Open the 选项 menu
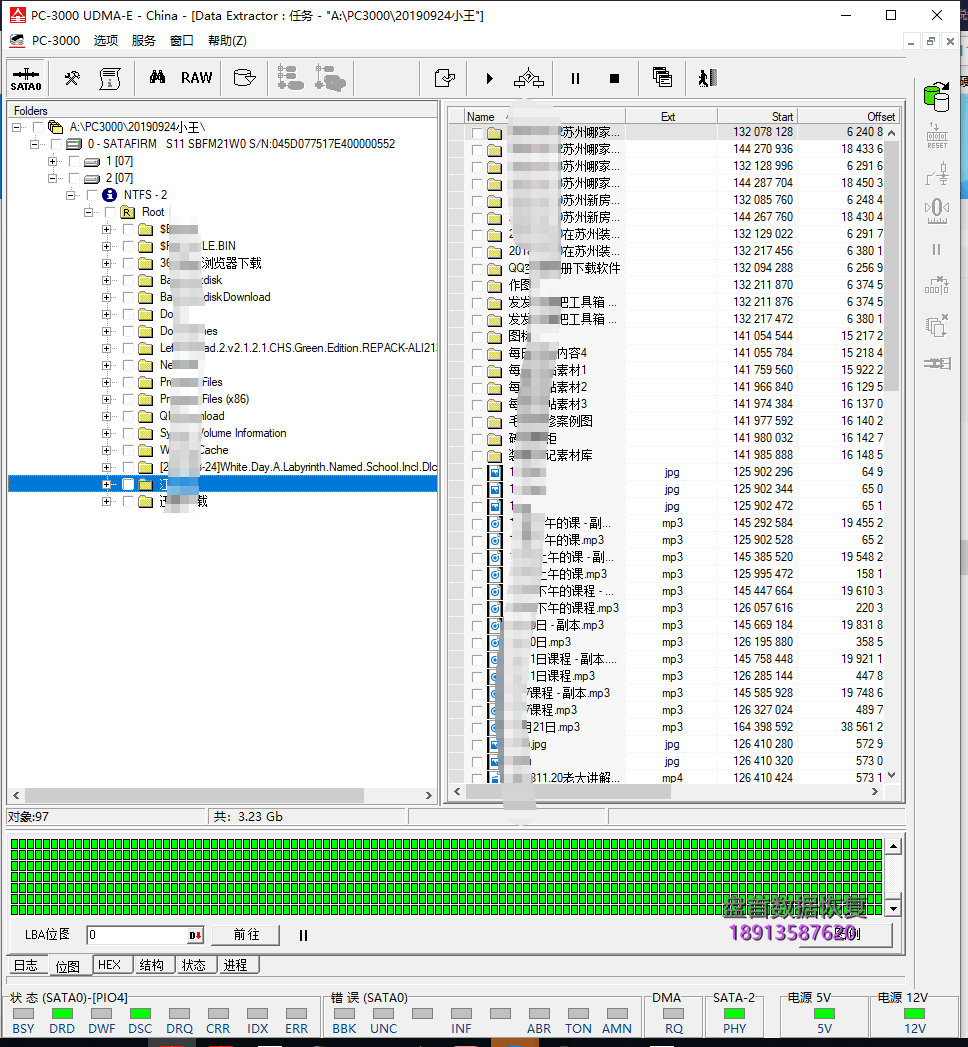Viewport: 968px width, 1047px height. coord(105,41)
